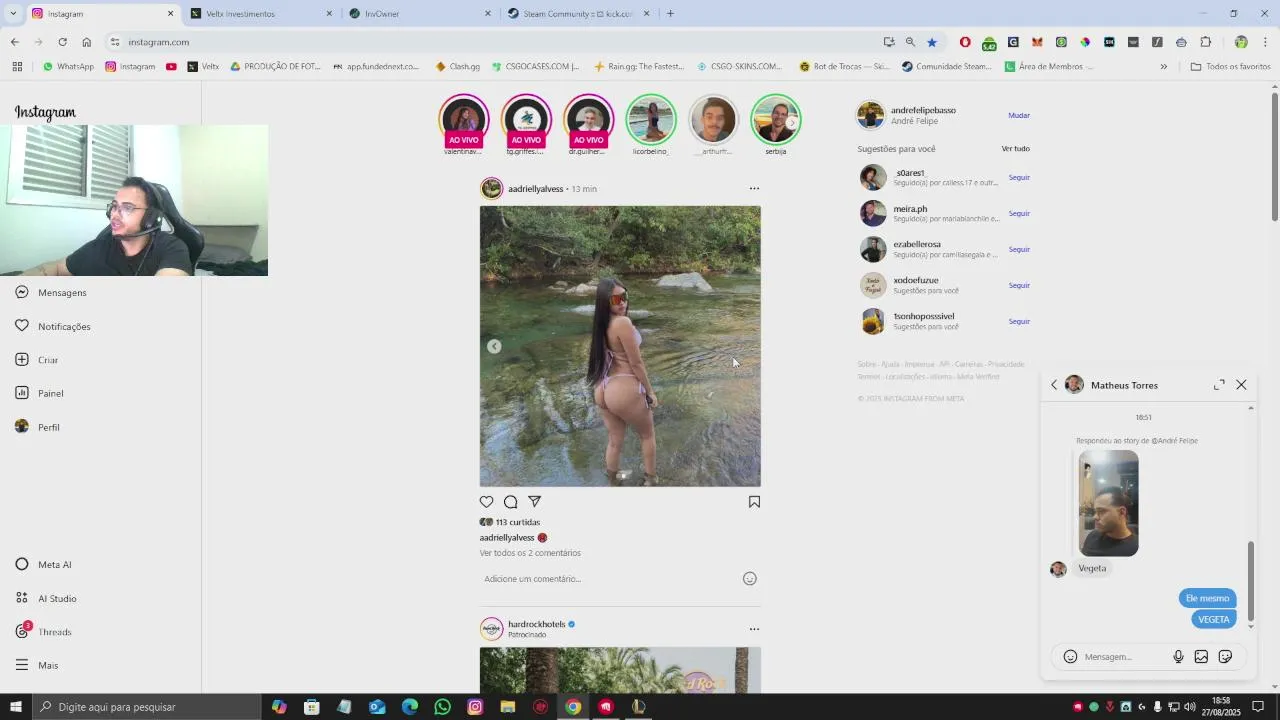
Task: Share post using paper plane icon
Action: pos(535,502)
